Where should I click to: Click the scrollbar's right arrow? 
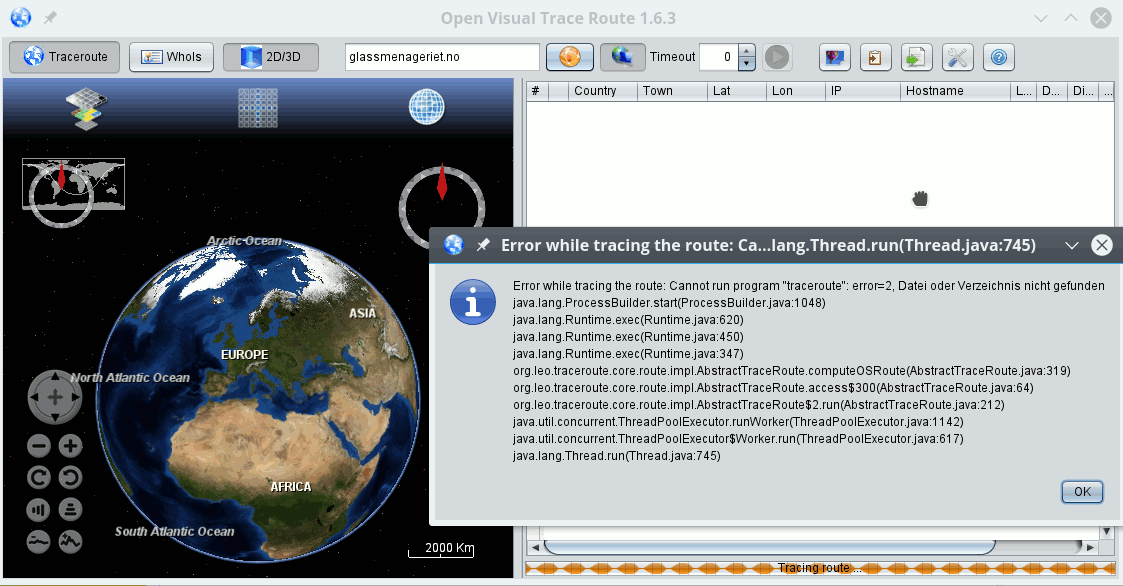point(1090,547)
